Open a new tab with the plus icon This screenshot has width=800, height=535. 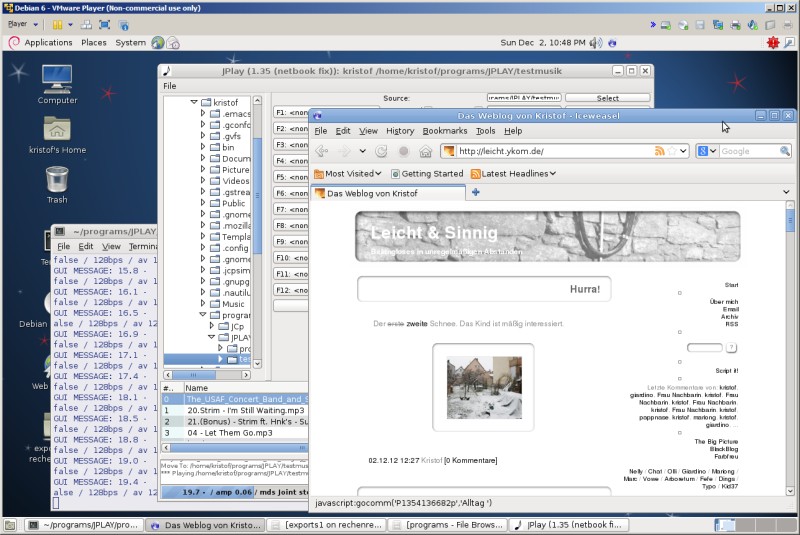pos(476,192)
